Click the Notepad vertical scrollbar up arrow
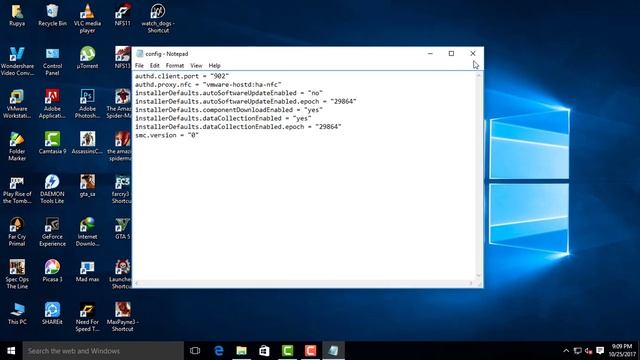This screenshot has width=640, height=360. tap(479, 76)
